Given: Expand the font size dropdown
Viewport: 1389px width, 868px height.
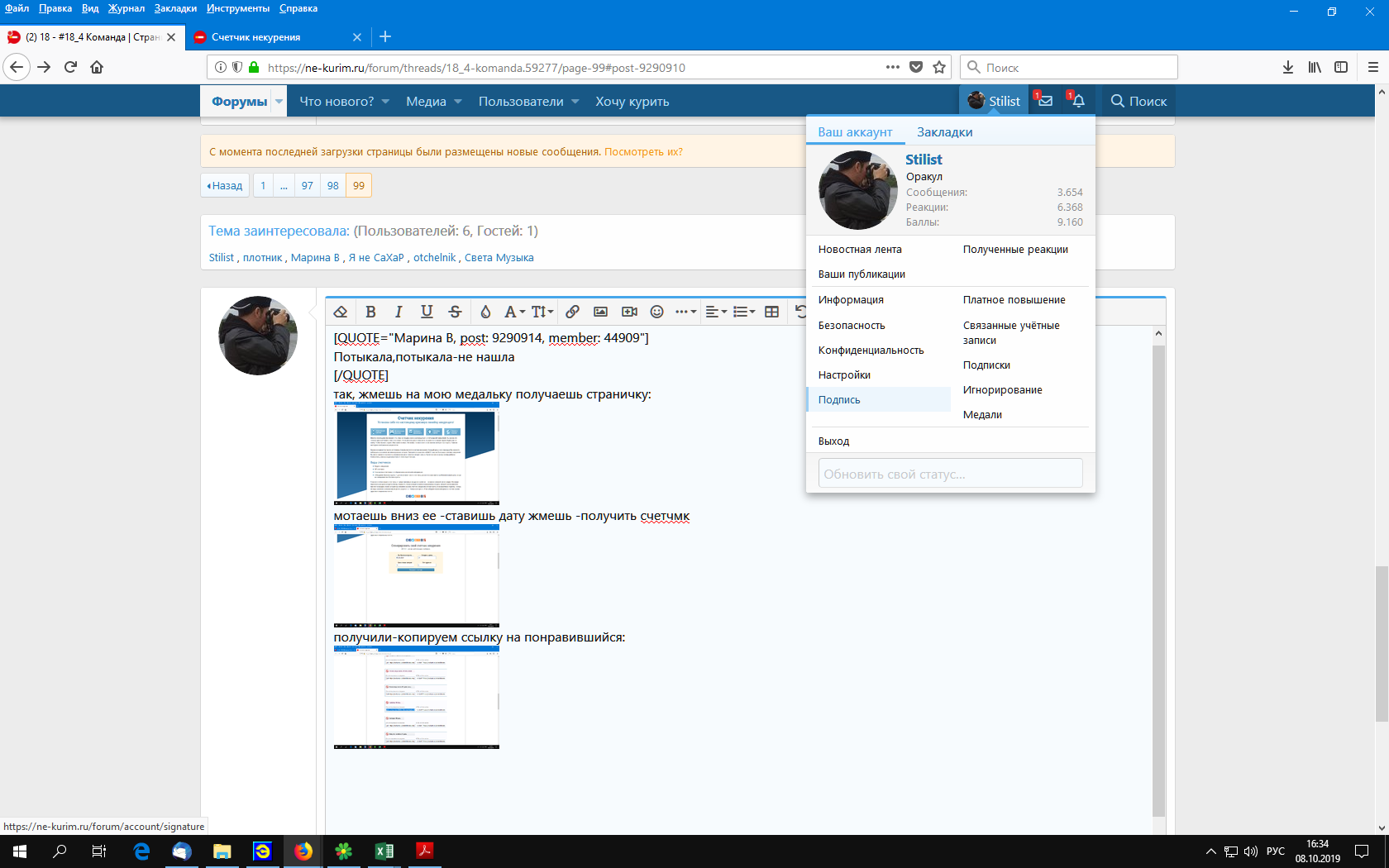Looking at the screenshot, I should [542, 312].
